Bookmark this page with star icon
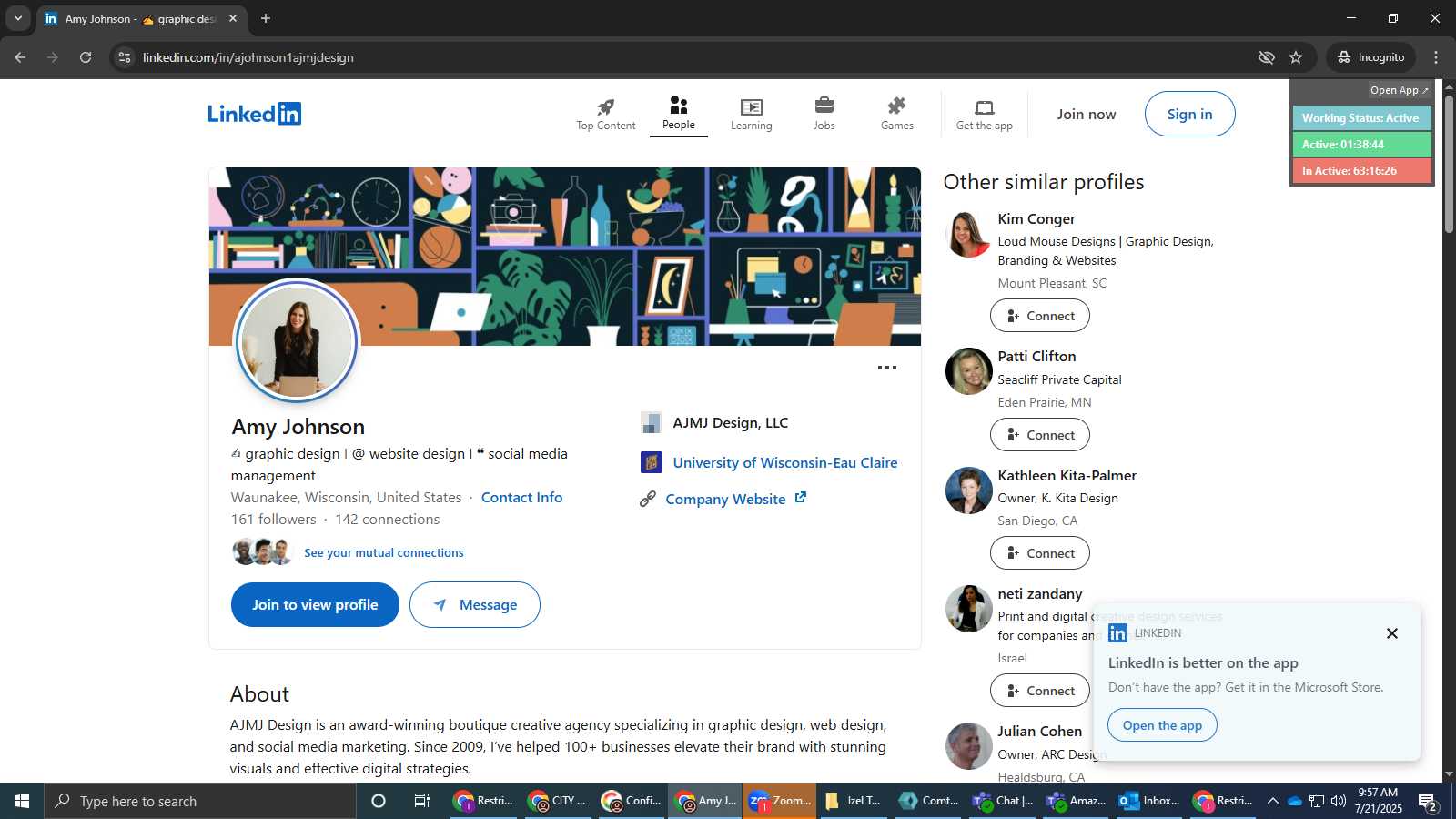The height and width of the screenshot is (819, 1456). (x=1296, y=57)
